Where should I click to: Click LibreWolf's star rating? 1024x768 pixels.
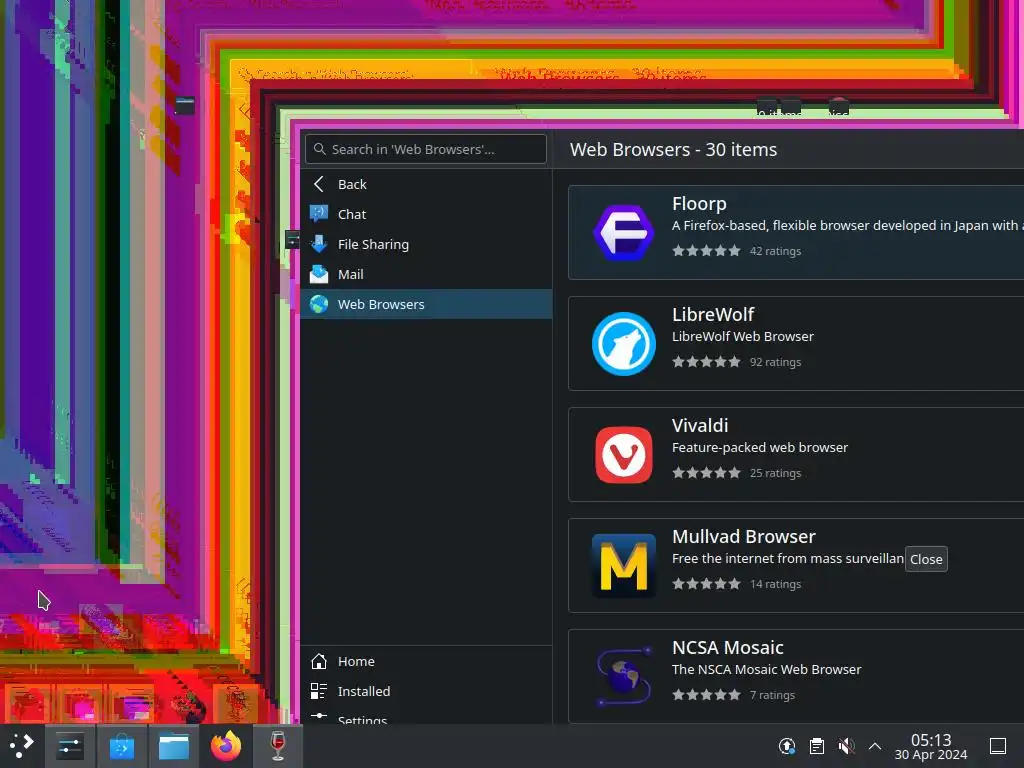click(707, 362)
